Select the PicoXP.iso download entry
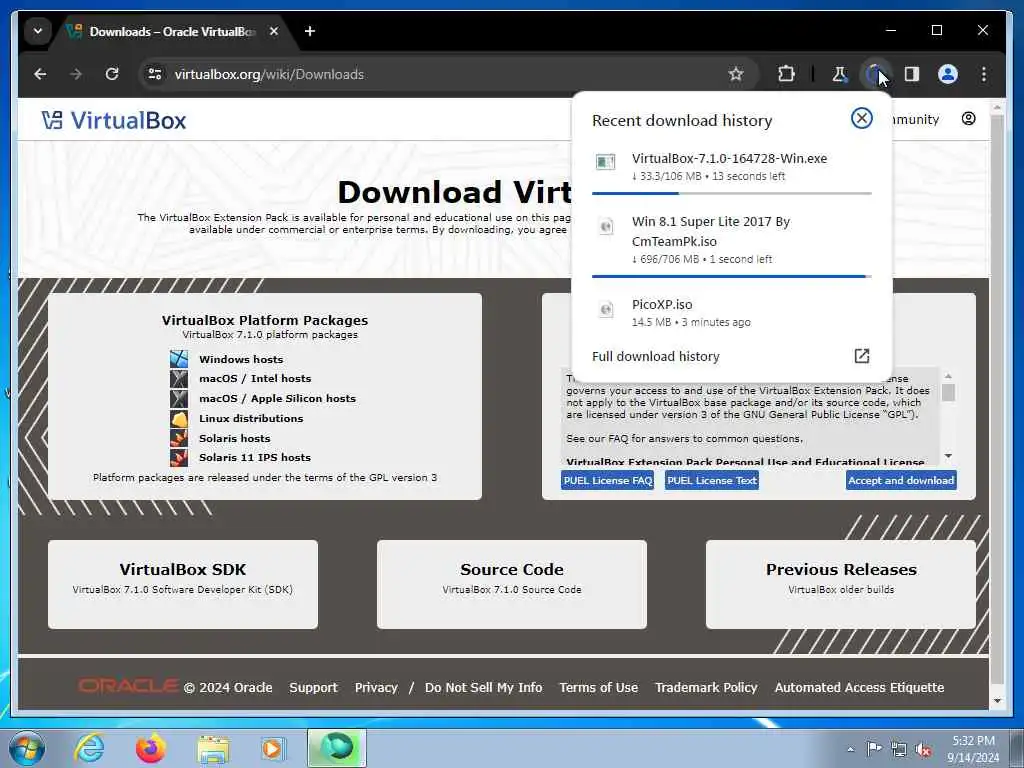1024x768 pixels. pos(731,313)
